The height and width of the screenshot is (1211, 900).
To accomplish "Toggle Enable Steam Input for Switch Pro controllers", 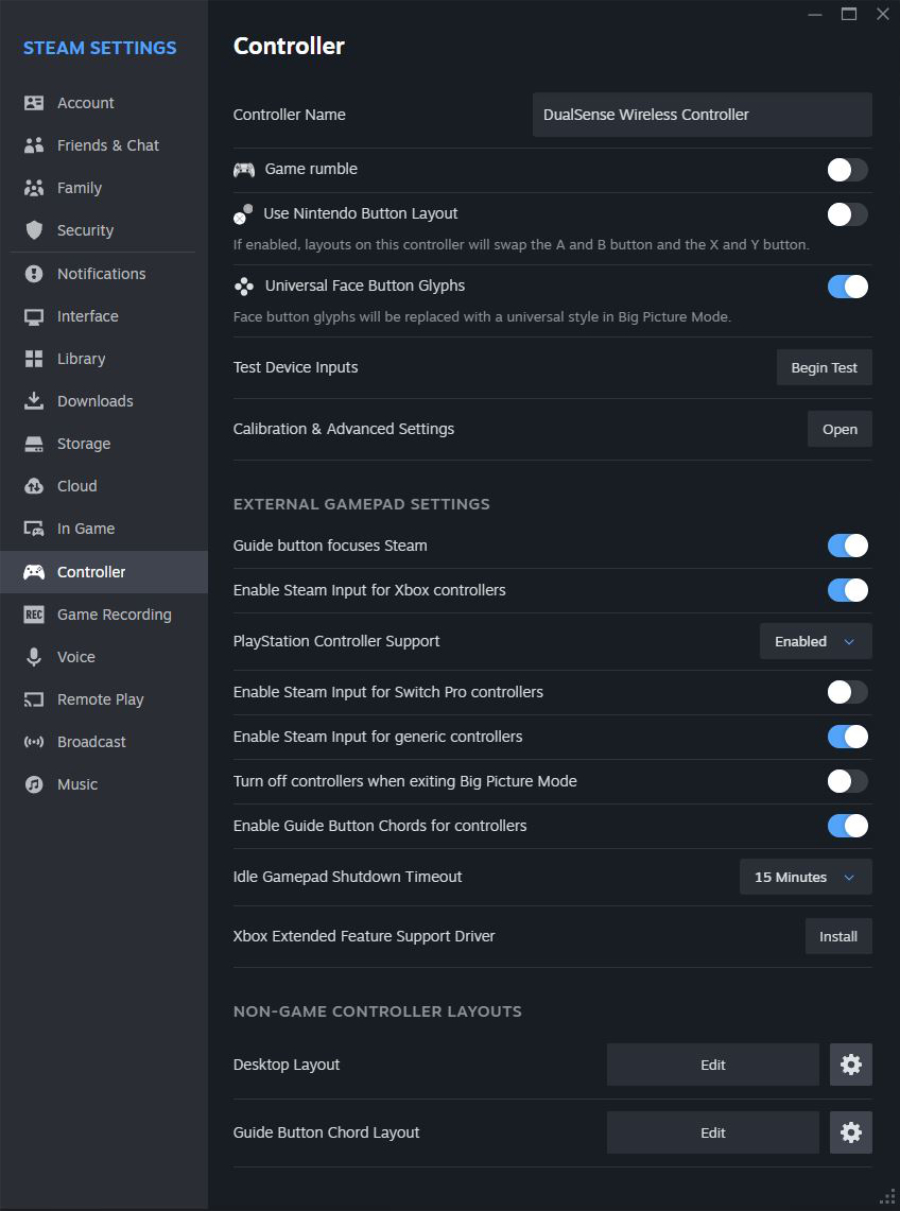I will click(x=847, y=692).
